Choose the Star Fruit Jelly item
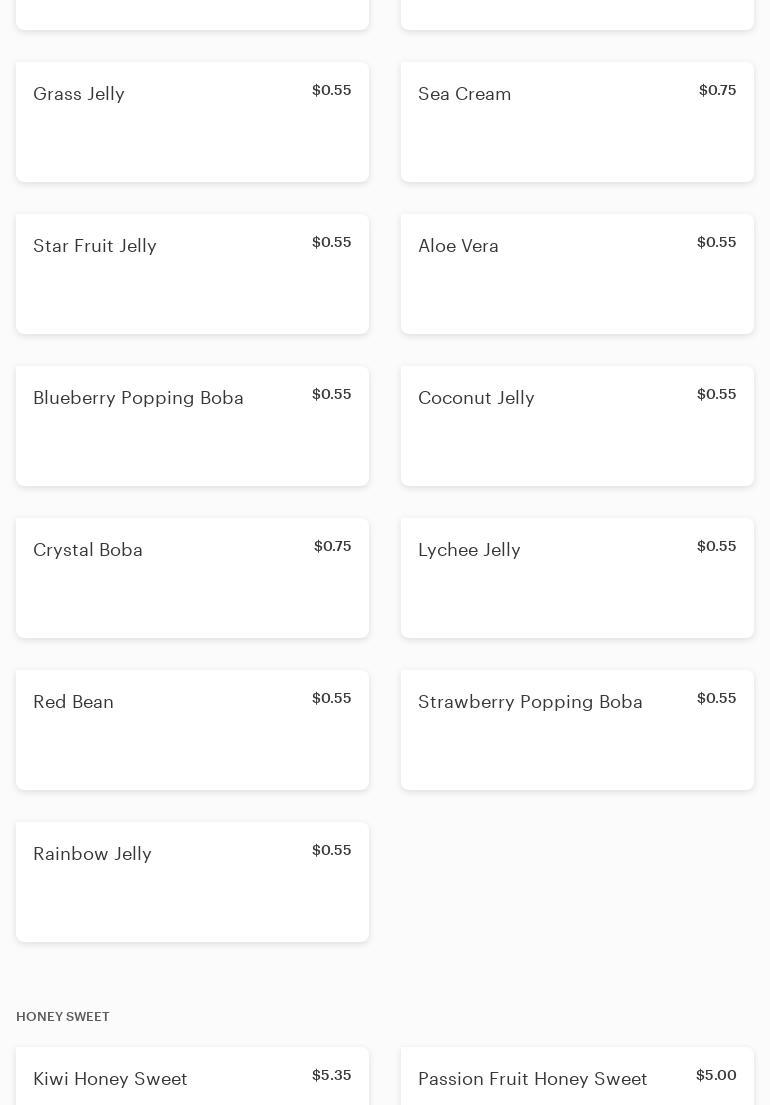 click(x=192, y=274)
